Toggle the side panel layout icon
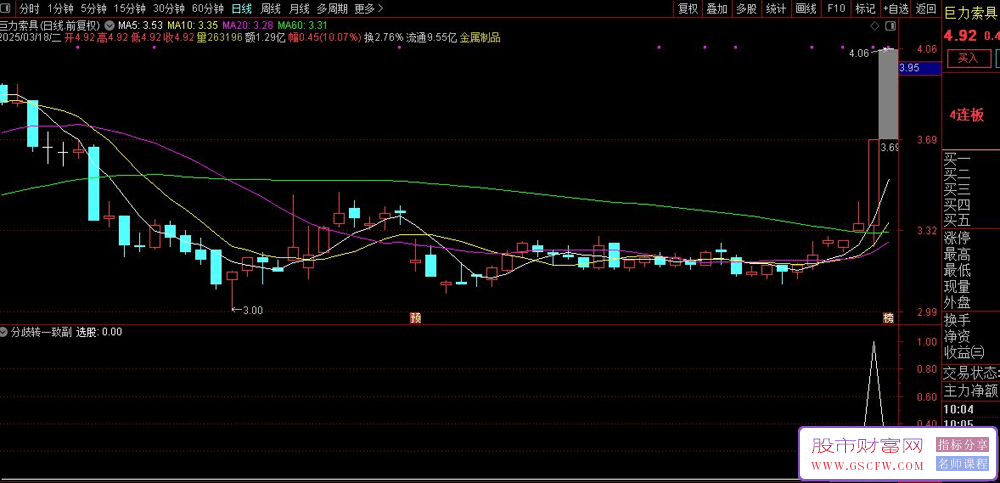Viewport: 1000px width, 483px height. pyautogui.click(x=892, y=26)
